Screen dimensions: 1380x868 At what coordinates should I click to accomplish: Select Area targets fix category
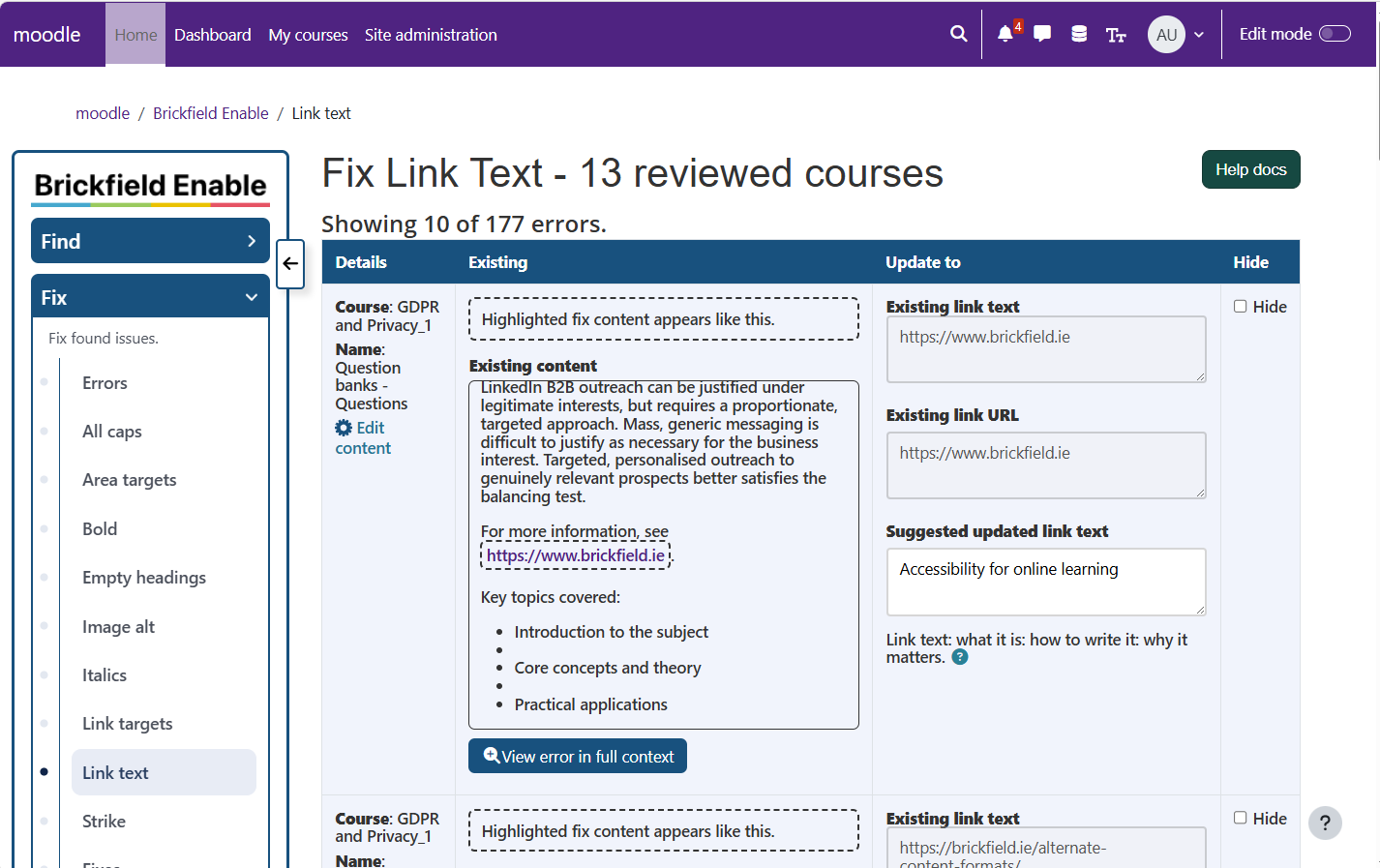point(130,480)
